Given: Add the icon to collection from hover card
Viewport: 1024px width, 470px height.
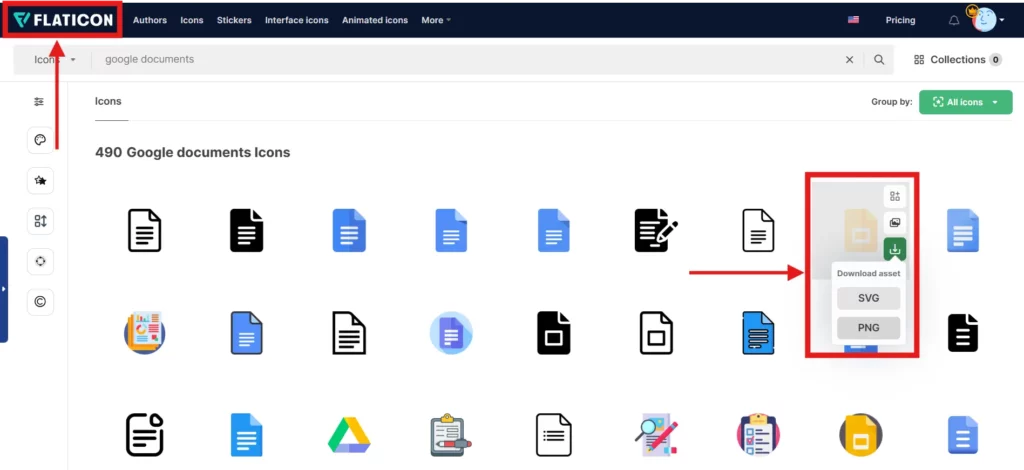Looking at the screenshot, I should pos(894,196).
